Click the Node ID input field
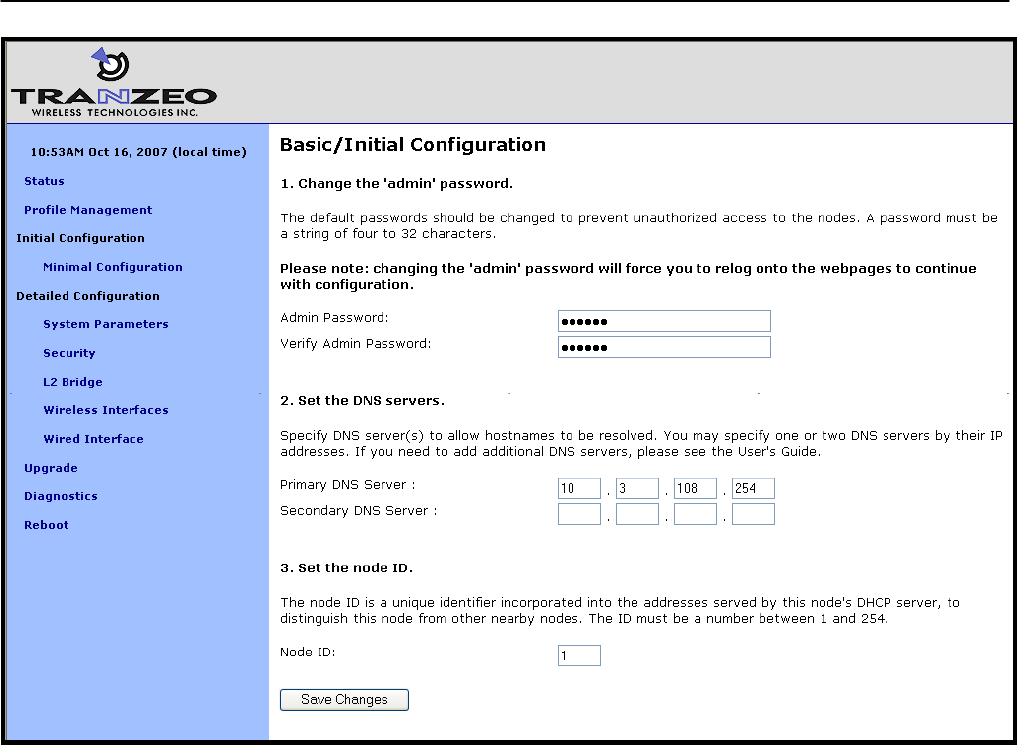This screenshot has width=1017, height=745. 579,656
